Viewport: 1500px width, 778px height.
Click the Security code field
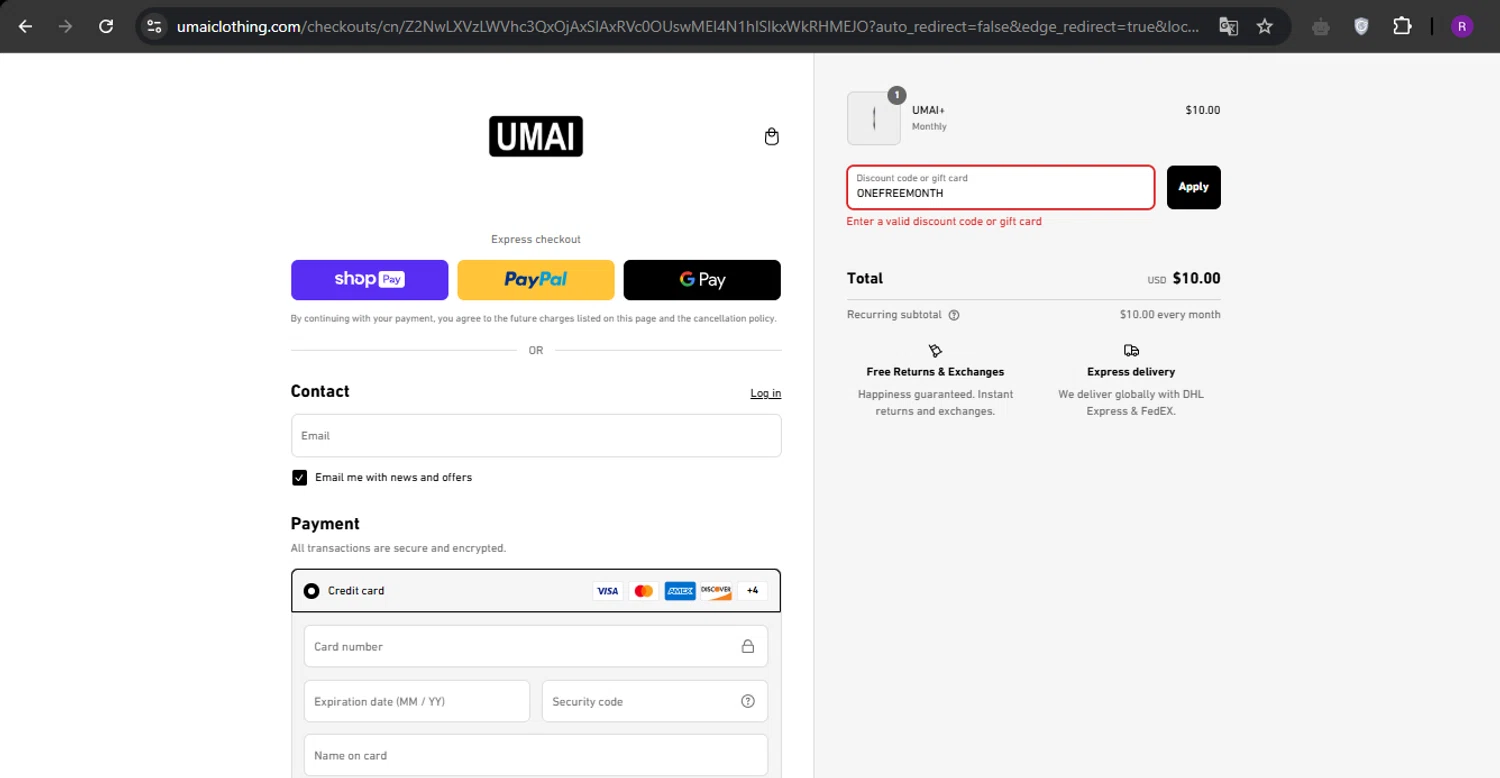coord(655,701)
